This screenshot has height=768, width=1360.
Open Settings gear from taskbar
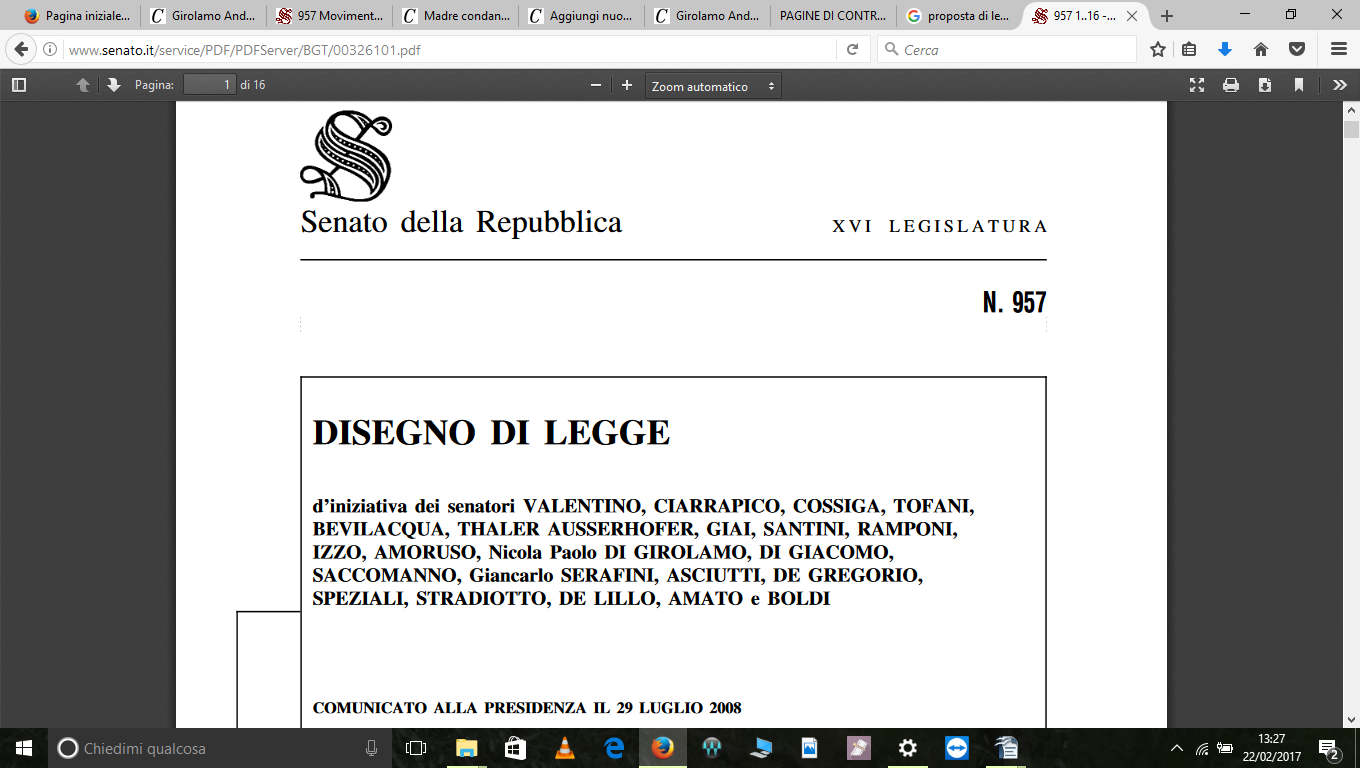(x=908, y=748)
